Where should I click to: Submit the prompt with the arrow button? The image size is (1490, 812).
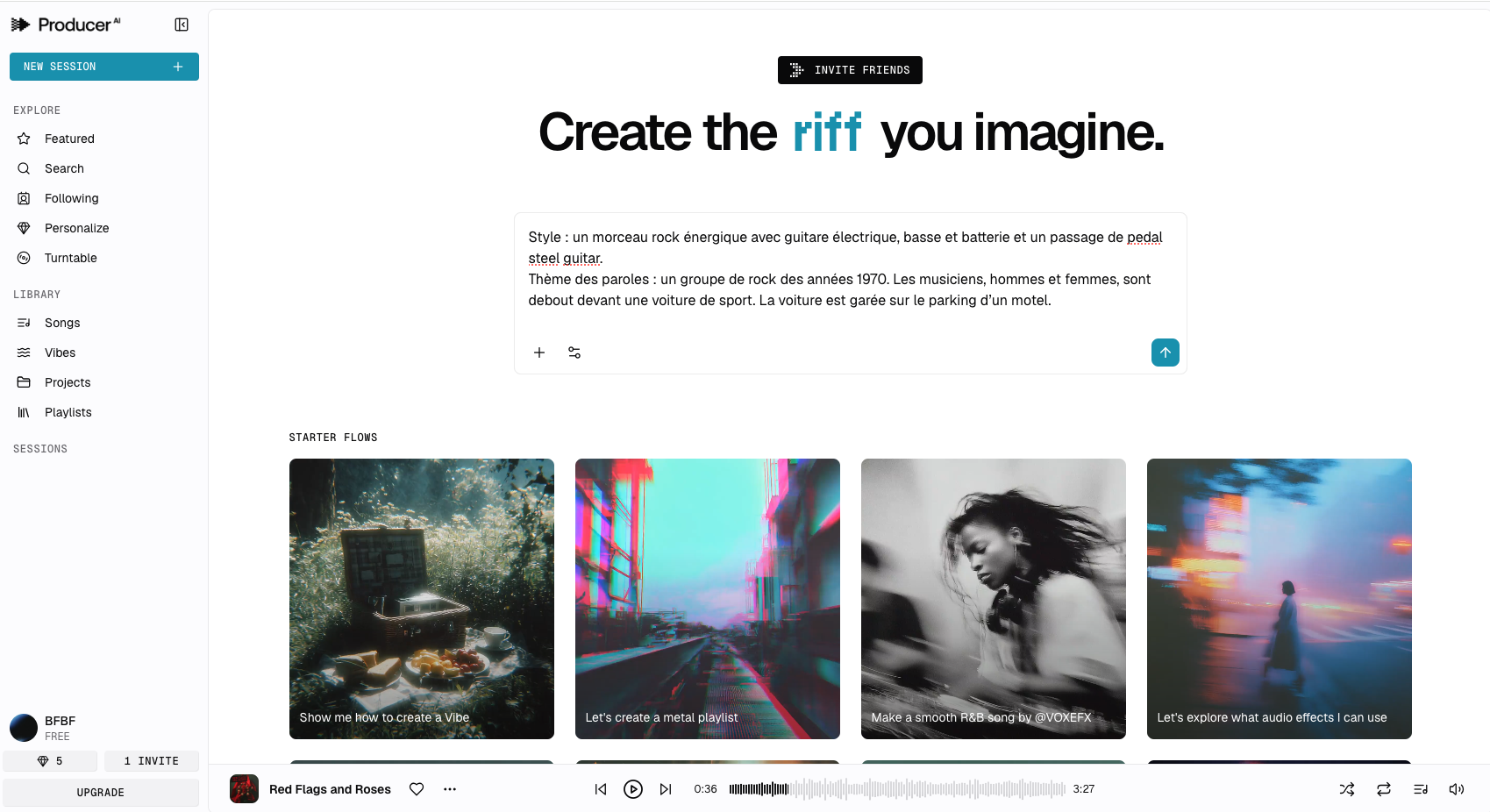1165,353
